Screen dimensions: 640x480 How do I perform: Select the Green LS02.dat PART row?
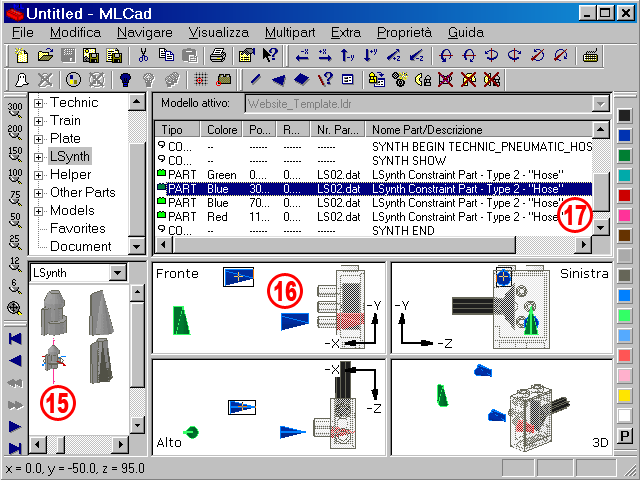pos(373,175)
